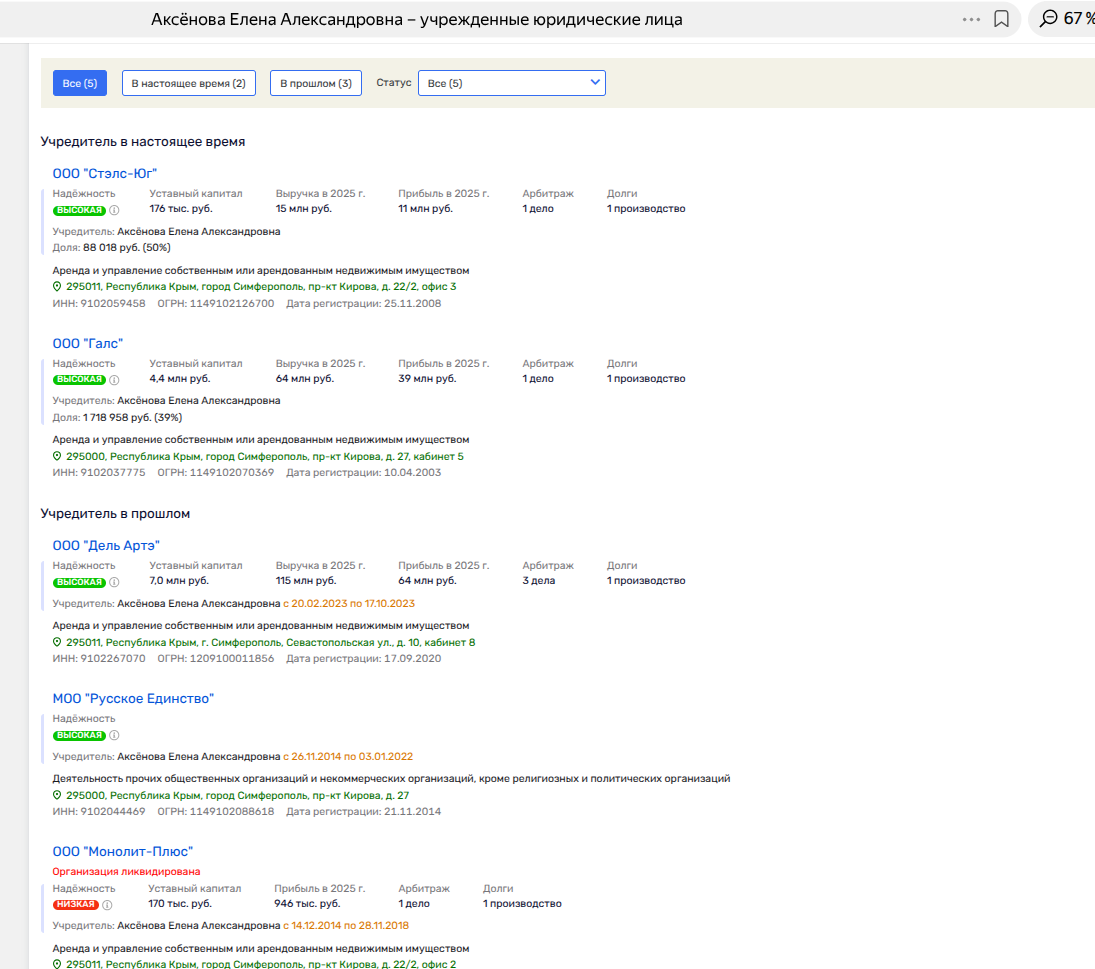
Task: Click date range с 20.02.2023 по 17.10.2023
Action: [x=349, y=603]
